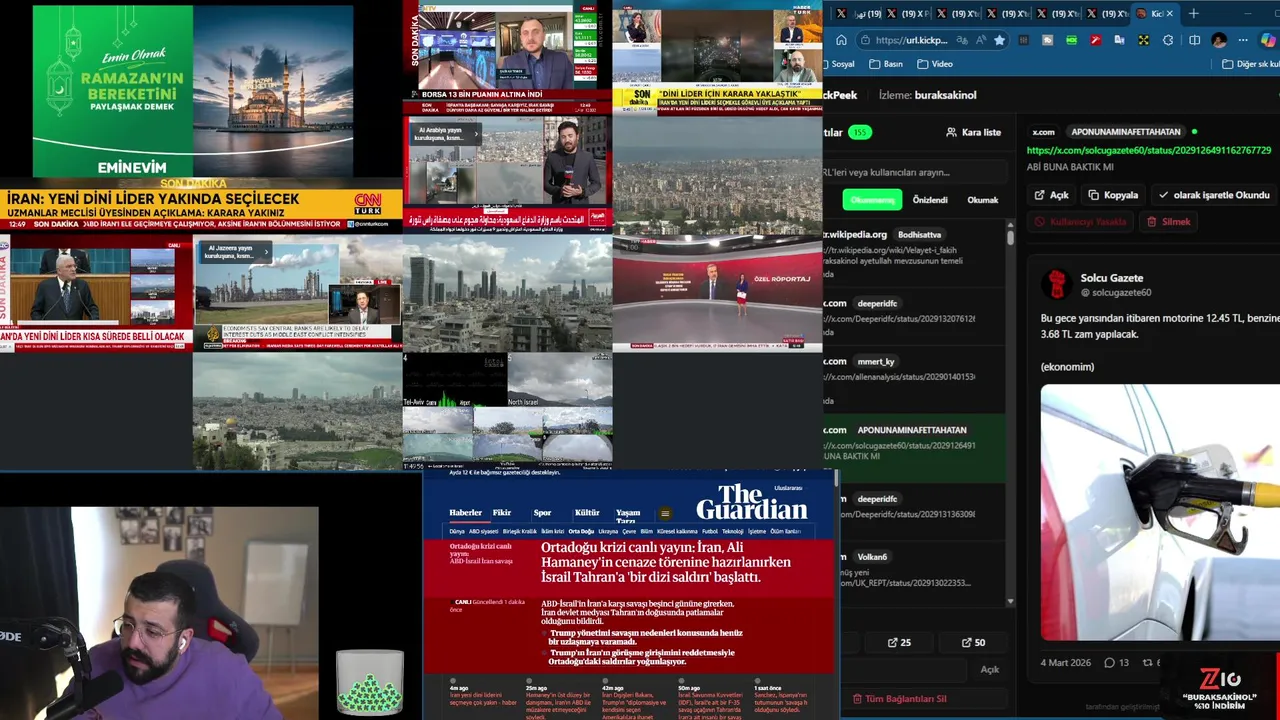Open browser settings and more menu
Image resolution: width=1280 pixels, height=720 pixels.
coord(1243,40)
